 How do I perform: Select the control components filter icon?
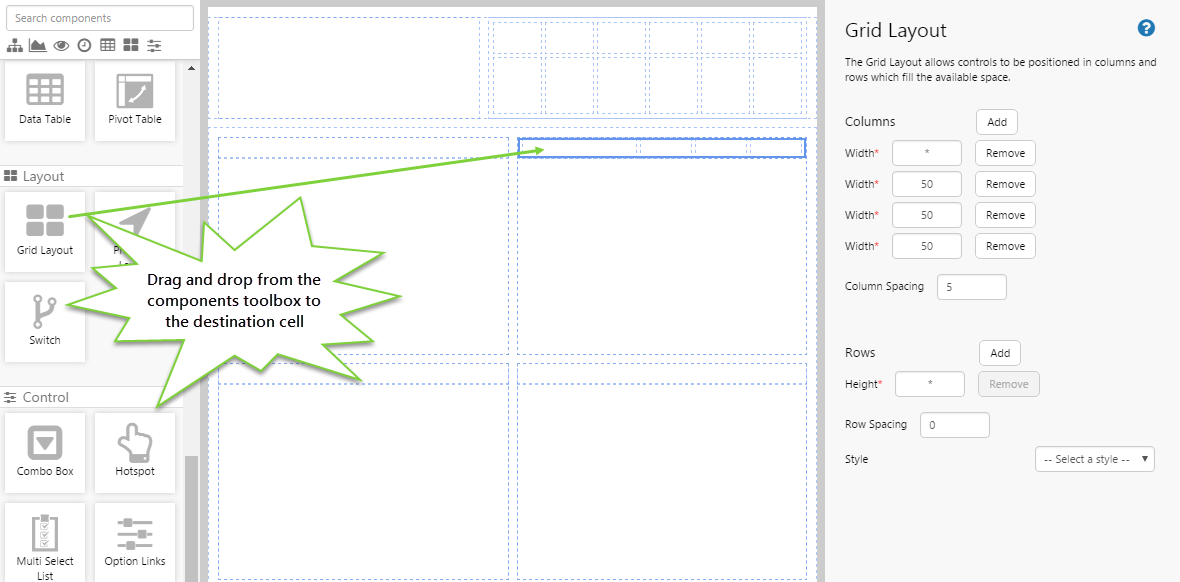pyautogui.click(x=154, y=45)
